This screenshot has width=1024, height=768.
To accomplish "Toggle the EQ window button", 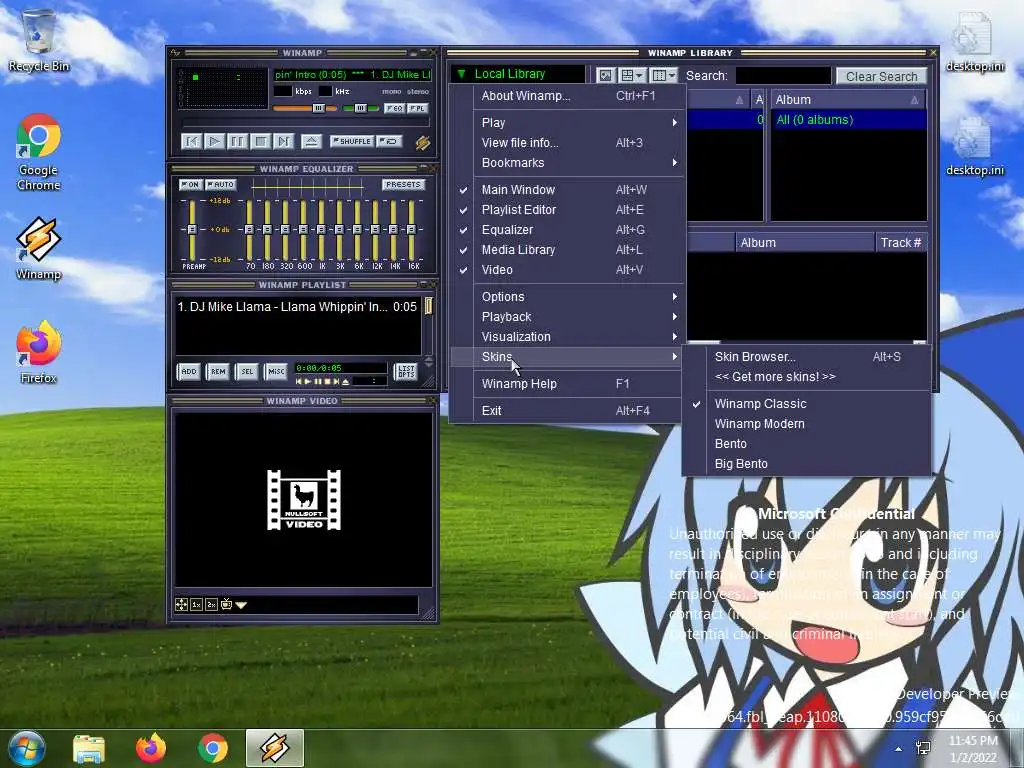I will click(394, 108).
